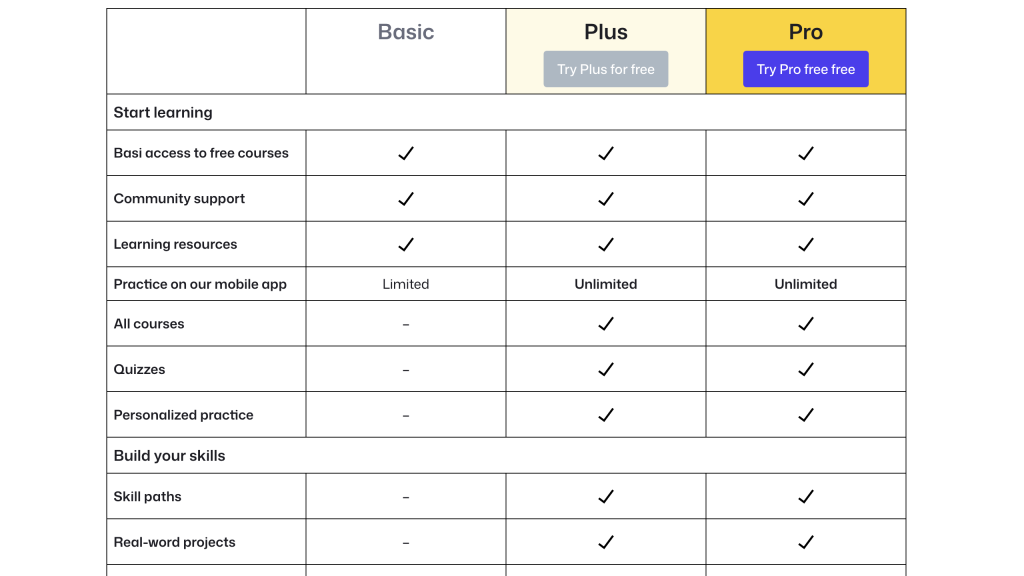Viewport: 1024px width, 576px height.
Task: Collapse the Personalized practice row
Action: [x=183, y=414]
